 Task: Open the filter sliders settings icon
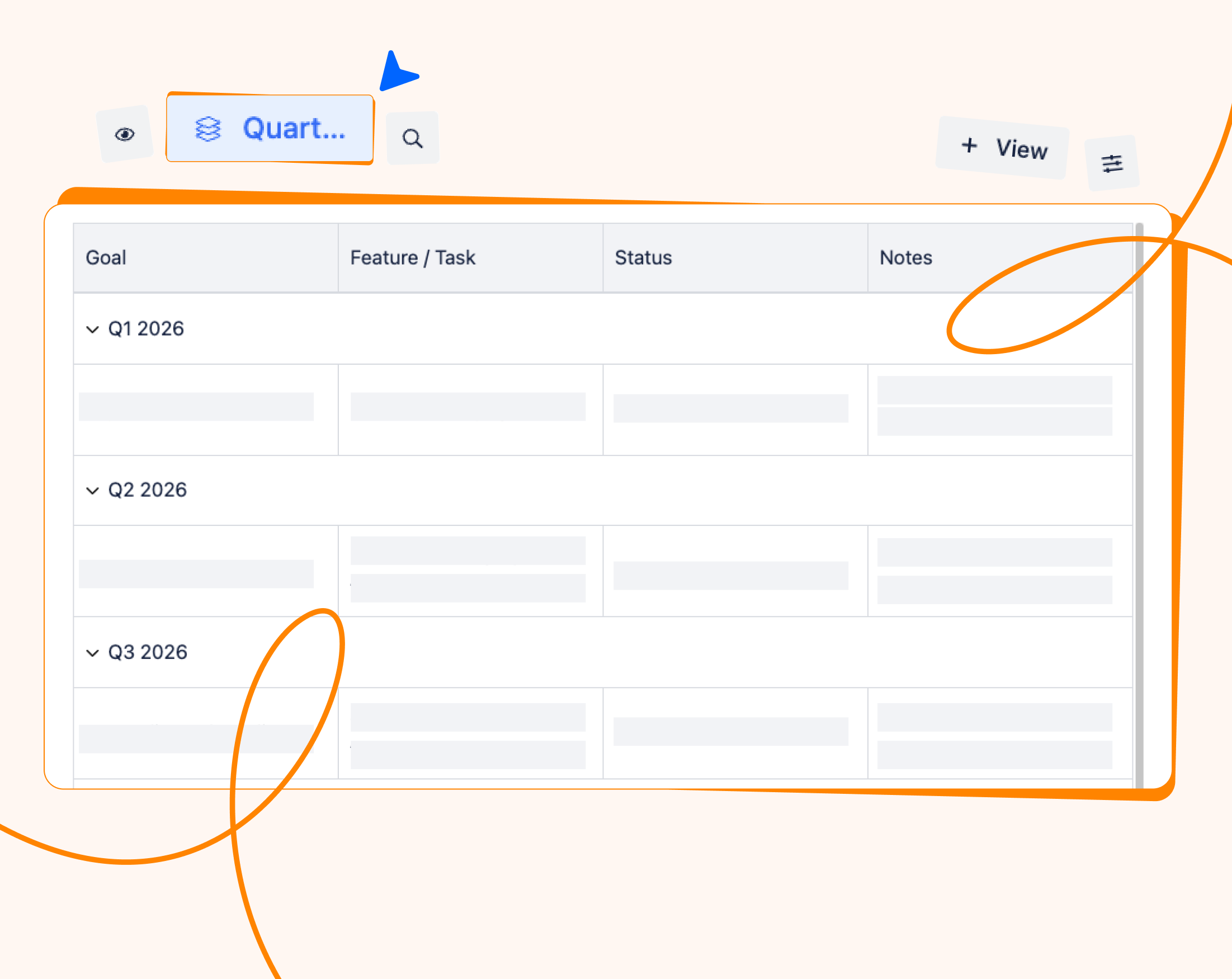(1112, 164)
